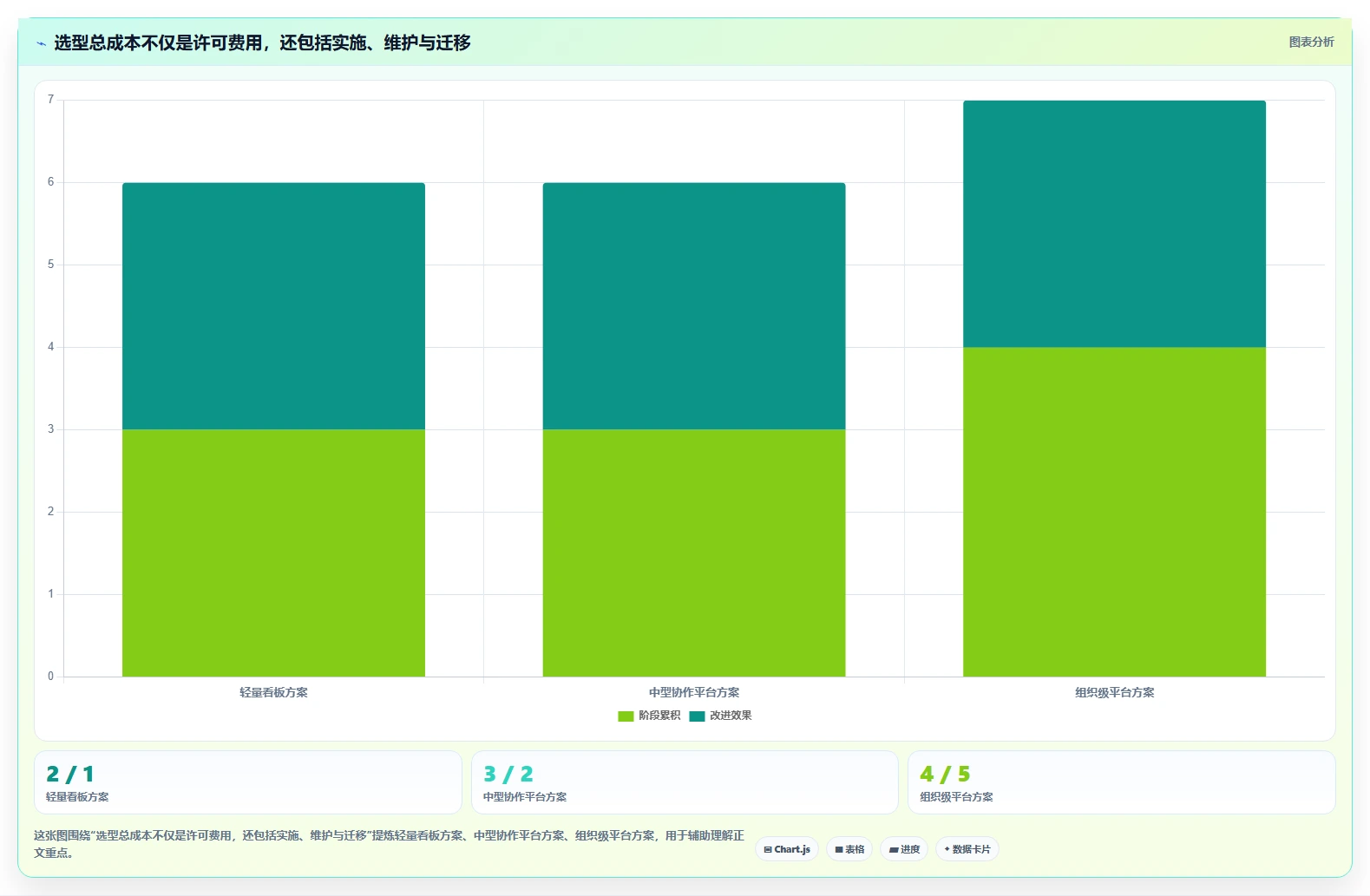Click the teal segment of 组织级平台方案 bar
This screenshot has height=896, width=1370.
pos(1114,224)
